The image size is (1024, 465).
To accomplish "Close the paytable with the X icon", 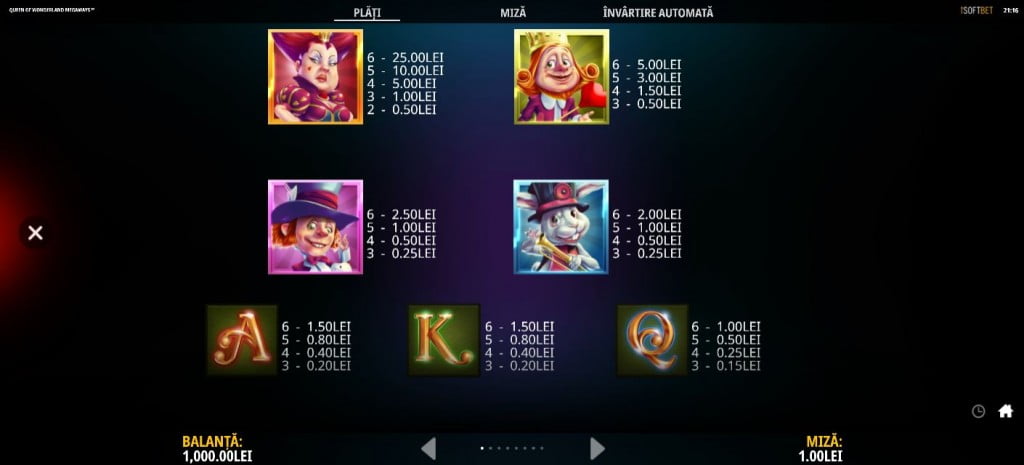I will [35, 232].
